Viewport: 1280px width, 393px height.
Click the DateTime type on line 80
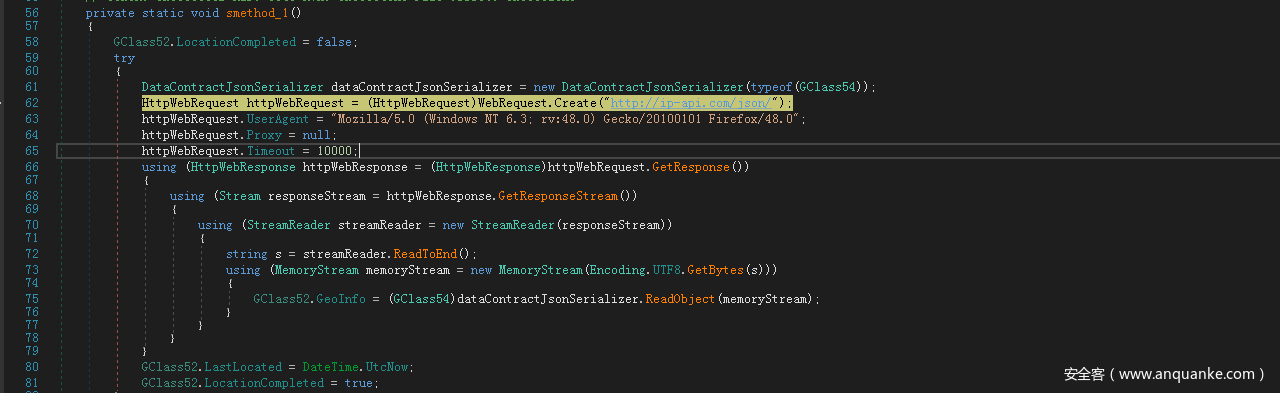click(x=331, y=367)
